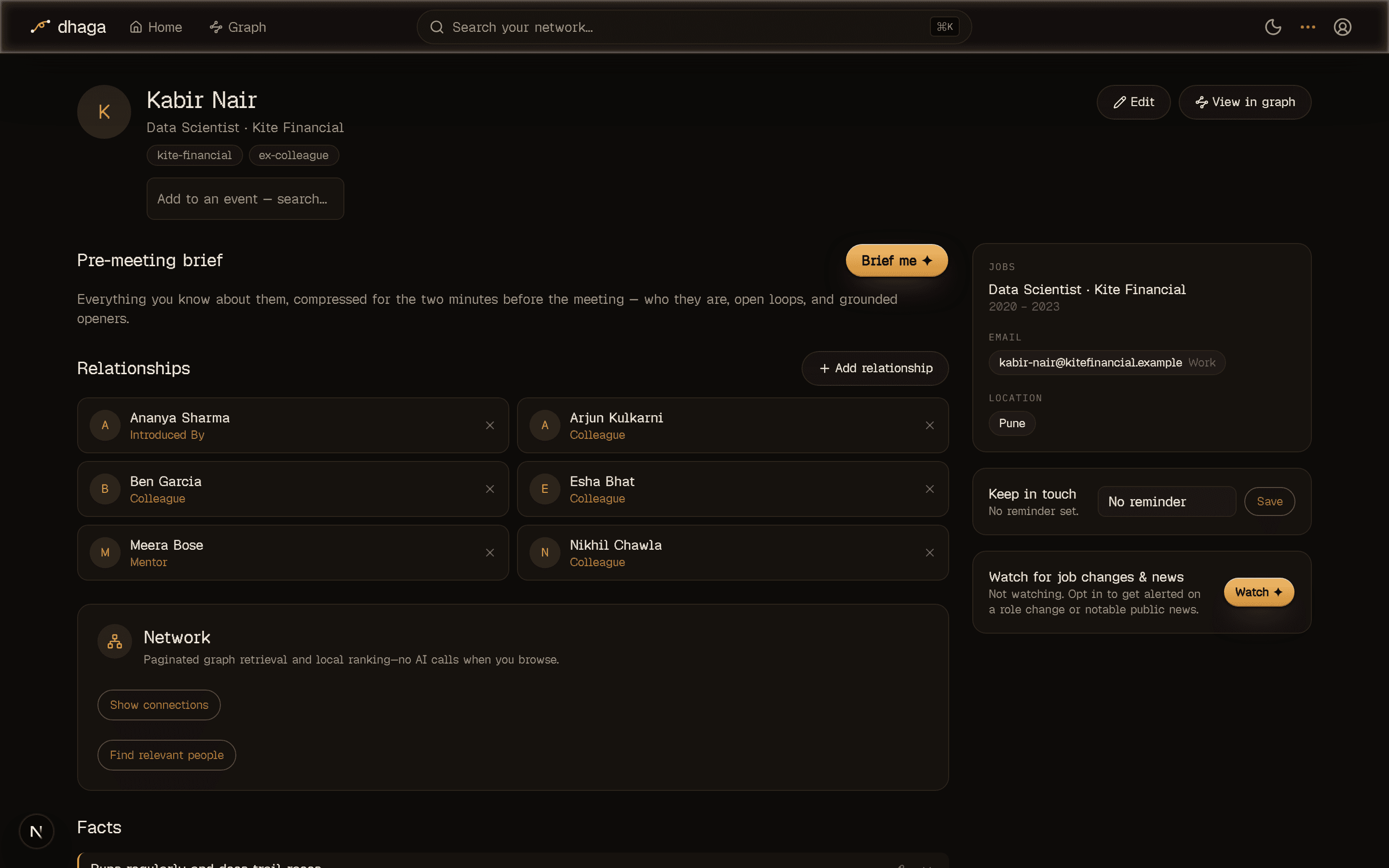This screenshot has height=868, width=1389.
Task: Open Esha Bhat relationship card
Action: coord(733,489)
